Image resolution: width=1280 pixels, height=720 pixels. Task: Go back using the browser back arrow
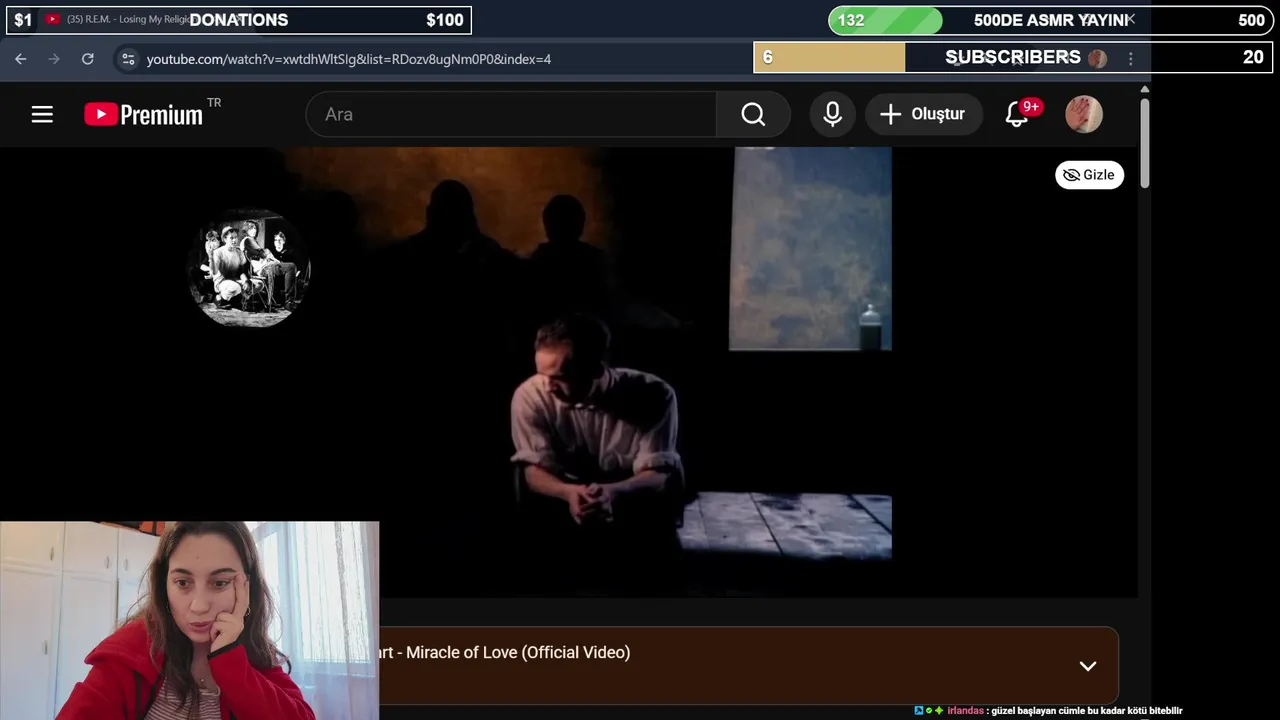tap(20, 59)
